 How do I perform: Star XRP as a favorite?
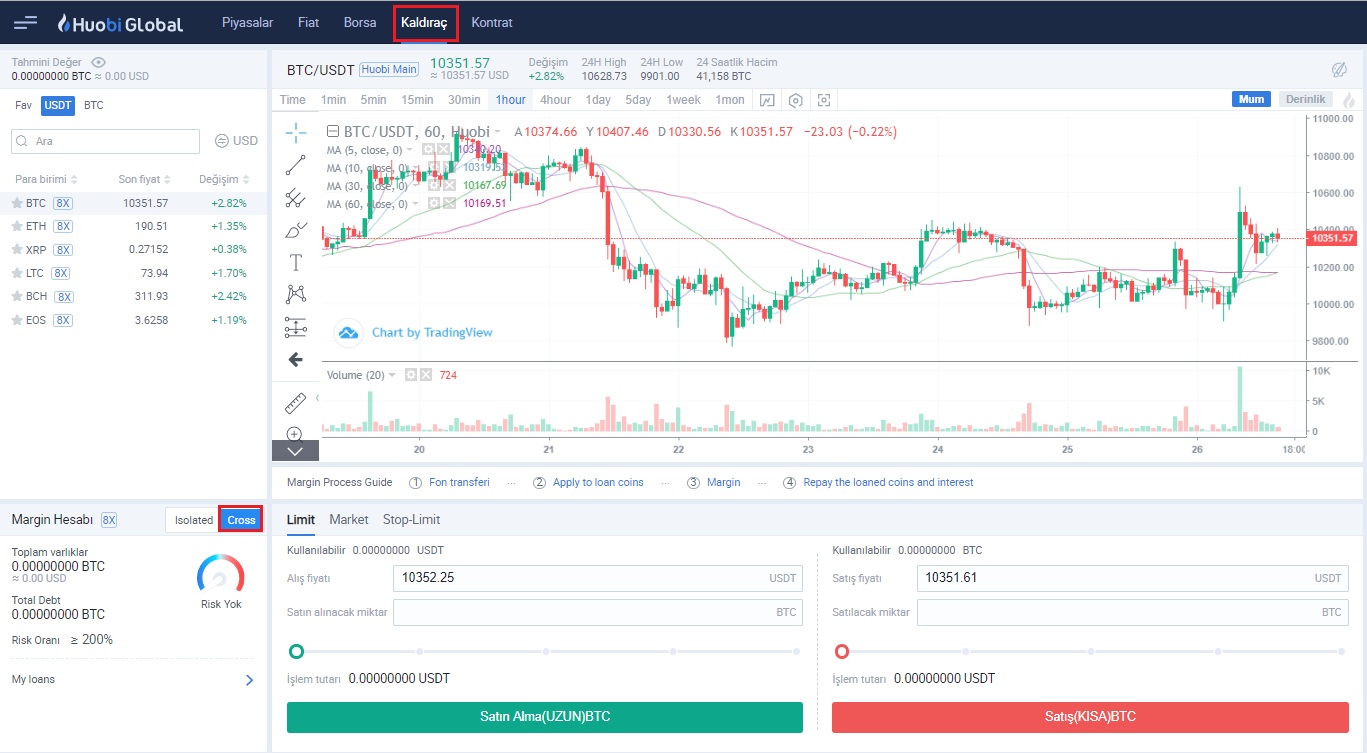[16, 250]
